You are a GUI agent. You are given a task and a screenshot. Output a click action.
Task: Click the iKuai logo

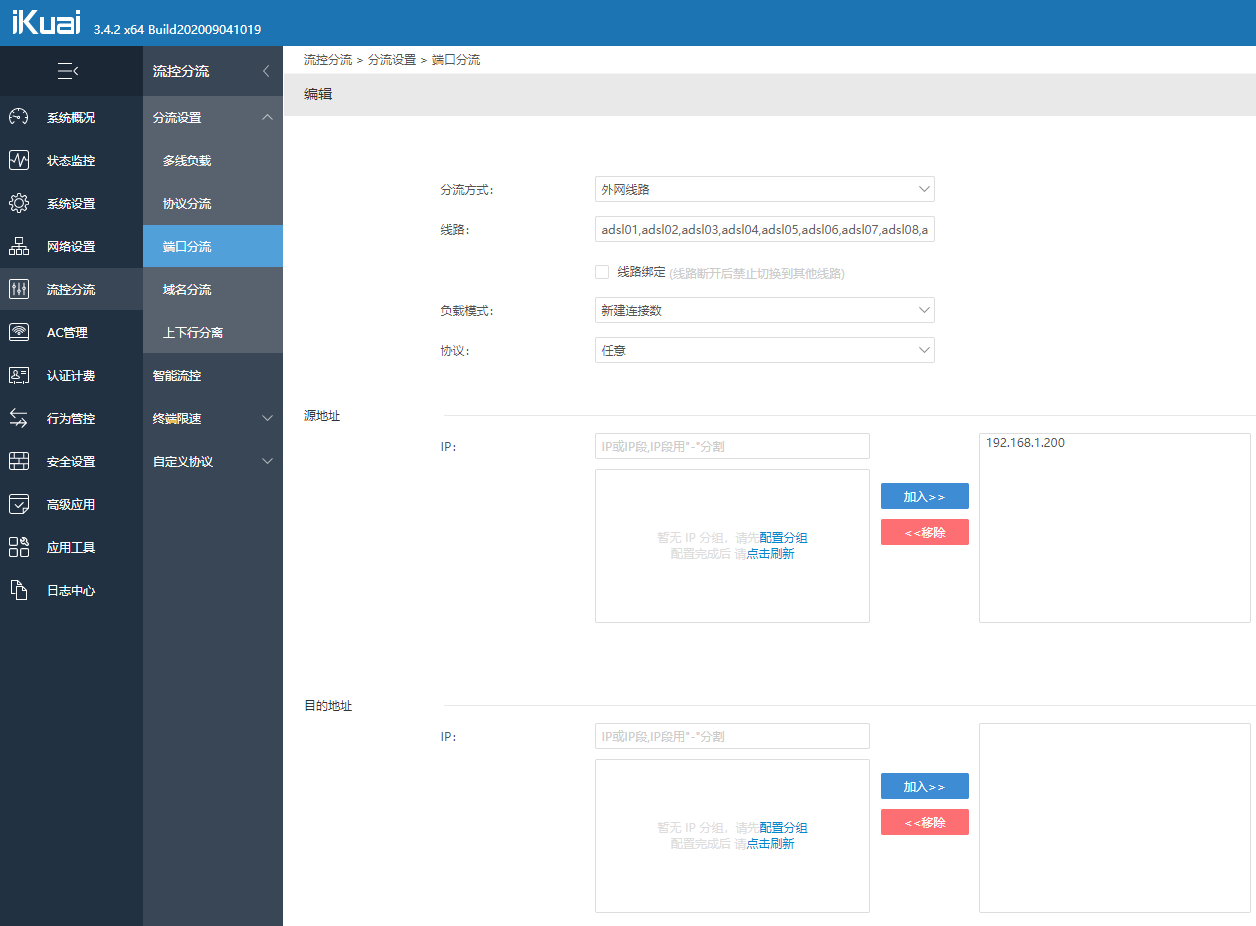click(x=46, y=24)
